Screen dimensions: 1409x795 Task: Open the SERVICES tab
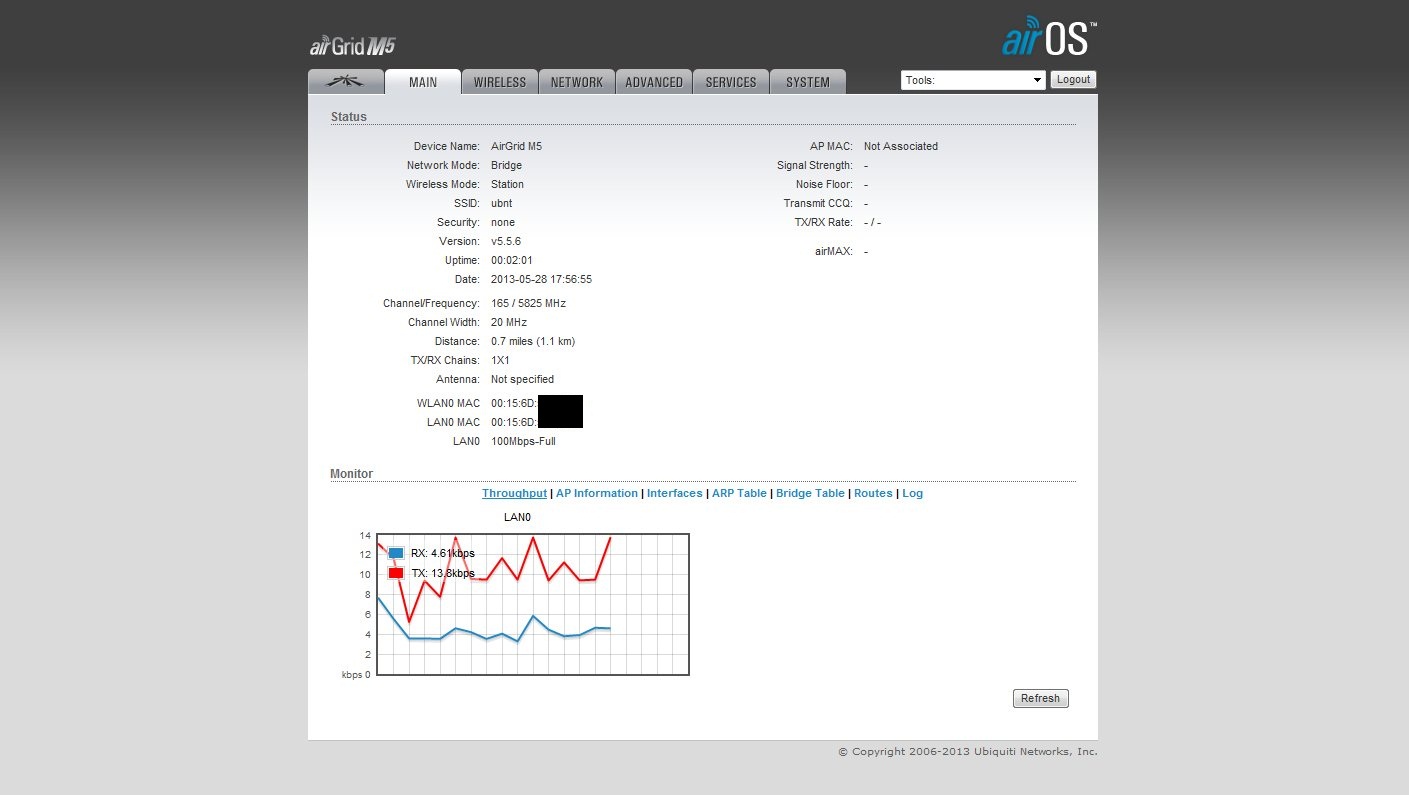(x=731, y=82)
